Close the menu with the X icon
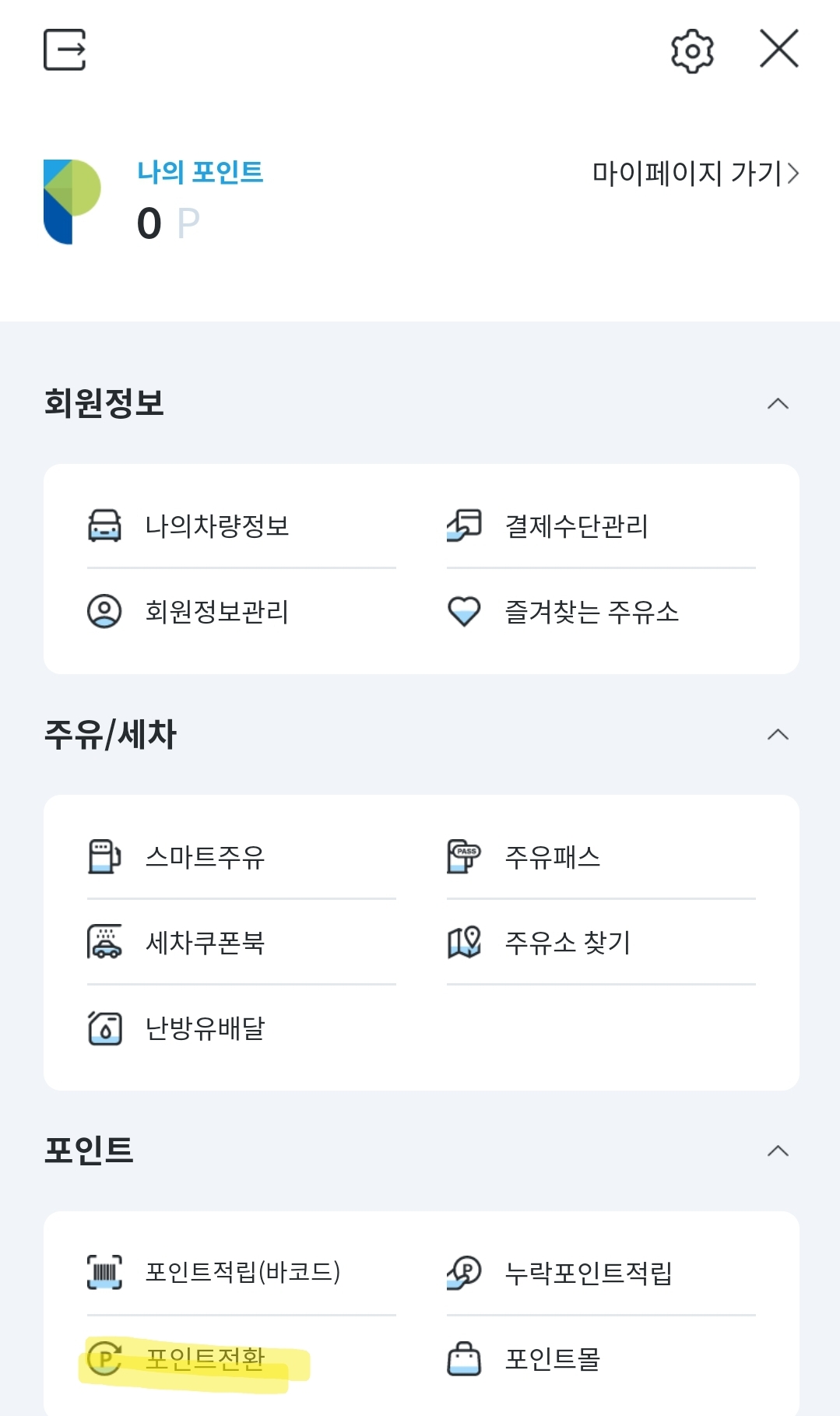 779,49
